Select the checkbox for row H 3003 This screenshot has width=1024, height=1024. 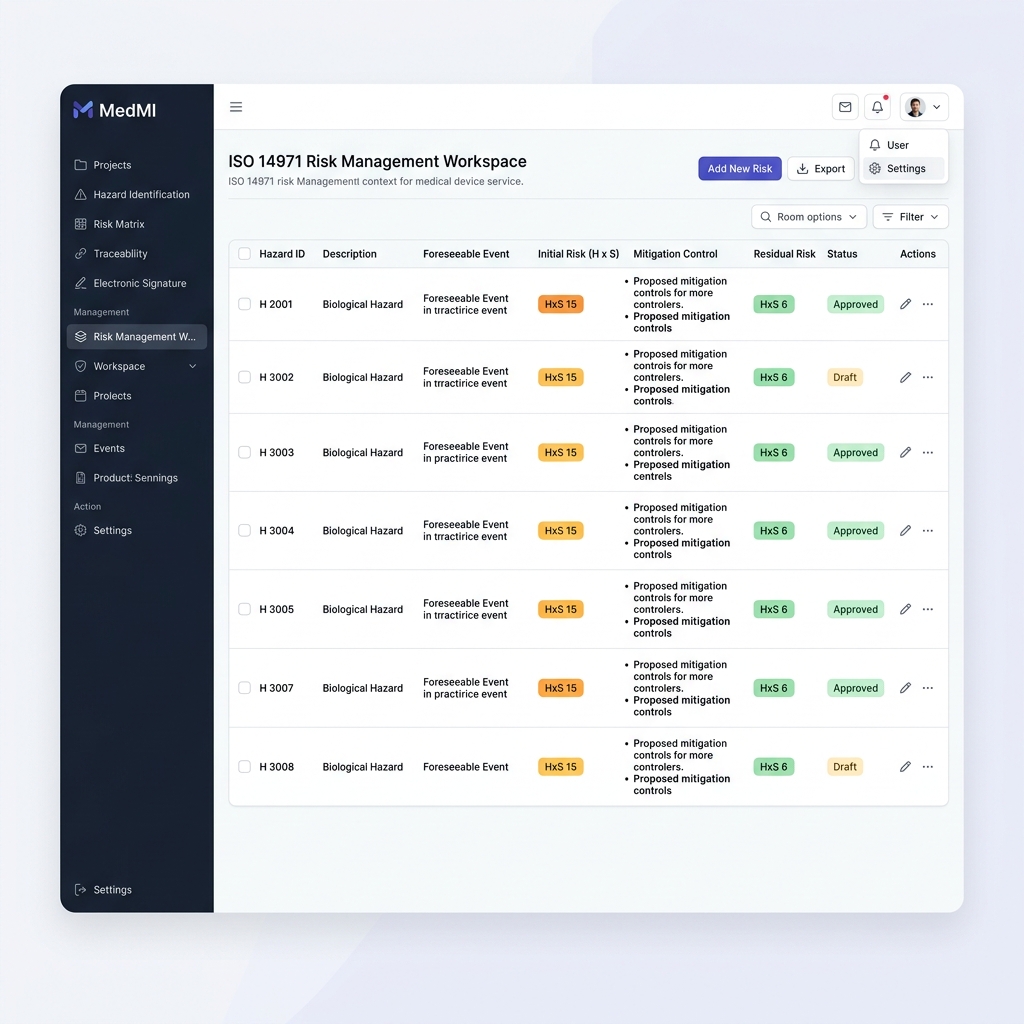244,453
